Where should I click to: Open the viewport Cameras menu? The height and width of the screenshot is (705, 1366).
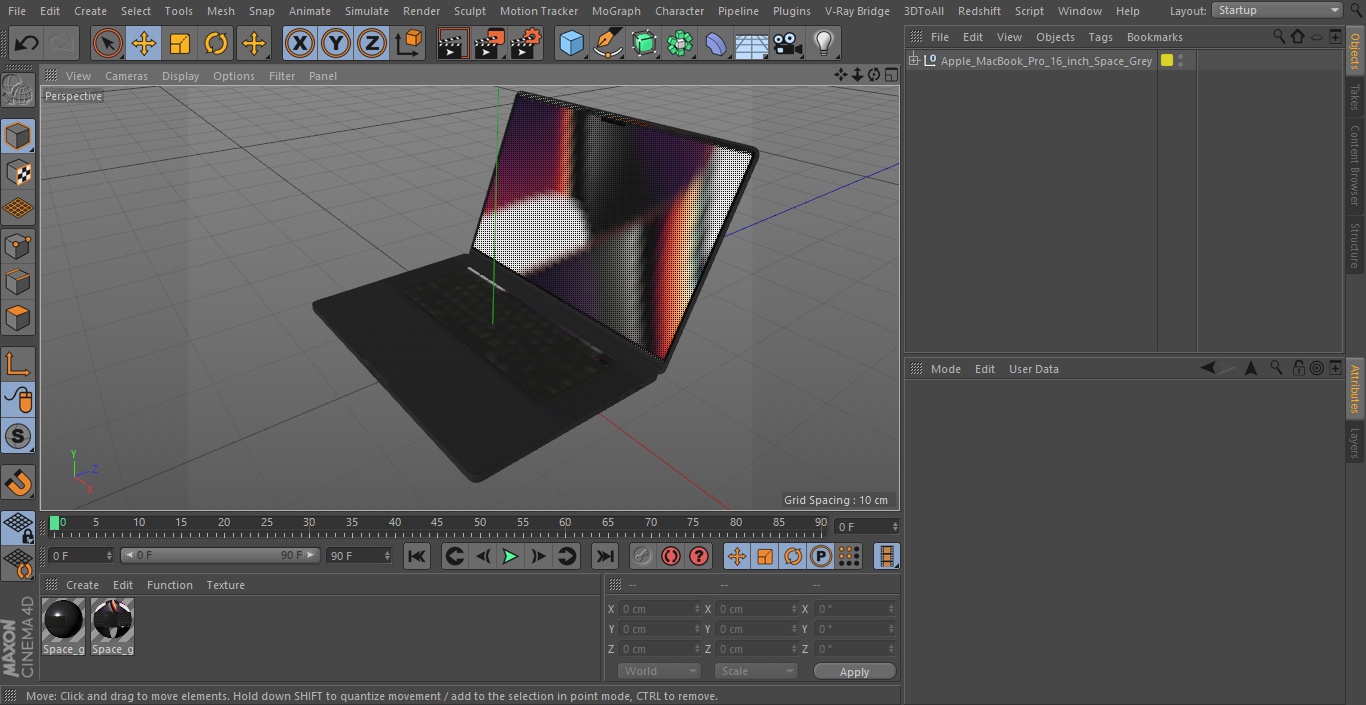click(126, 76)
